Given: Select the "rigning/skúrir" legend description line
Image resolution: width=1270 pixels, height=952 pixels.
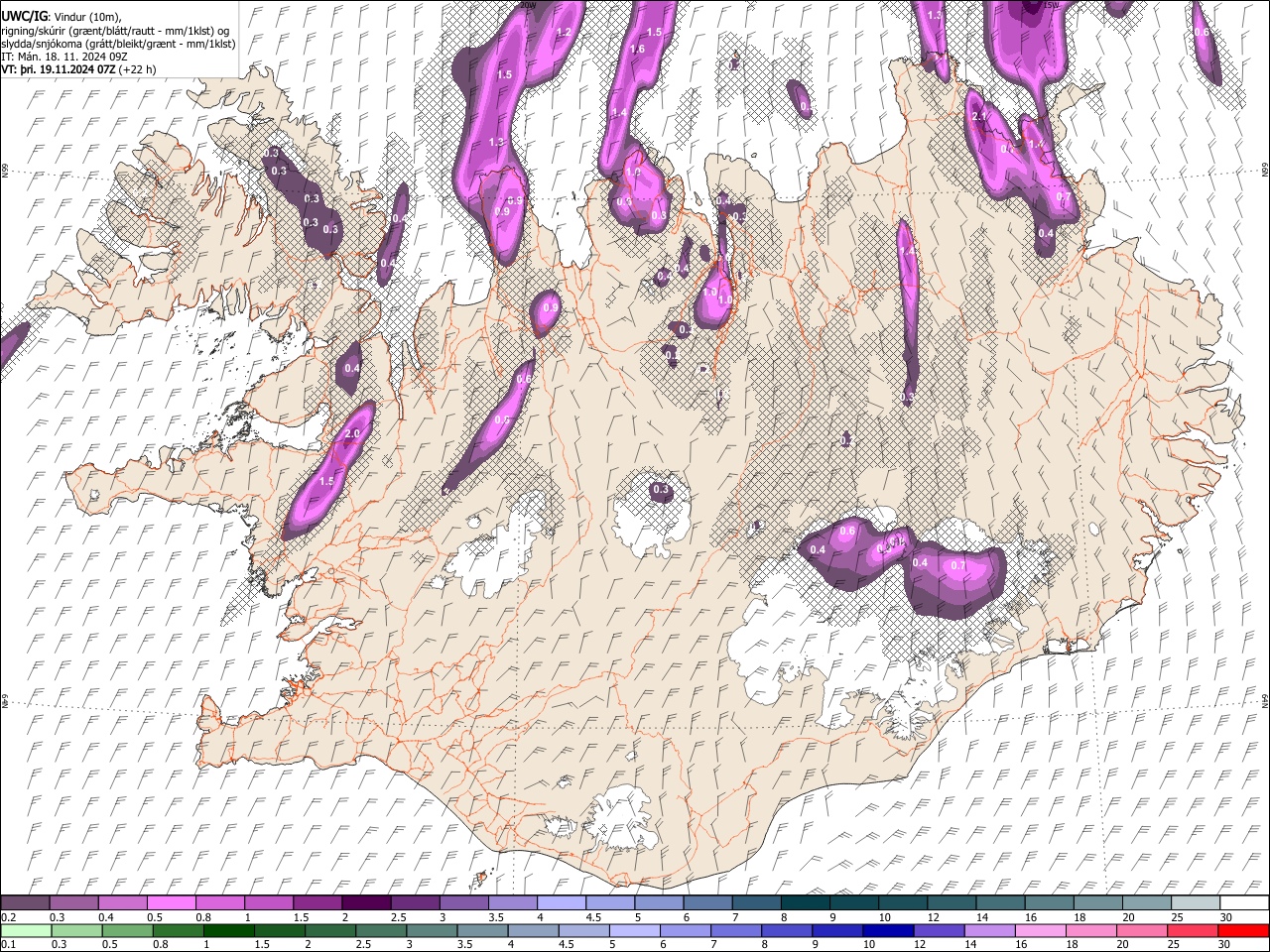Looking at the screenshot, I should [116, 31].
